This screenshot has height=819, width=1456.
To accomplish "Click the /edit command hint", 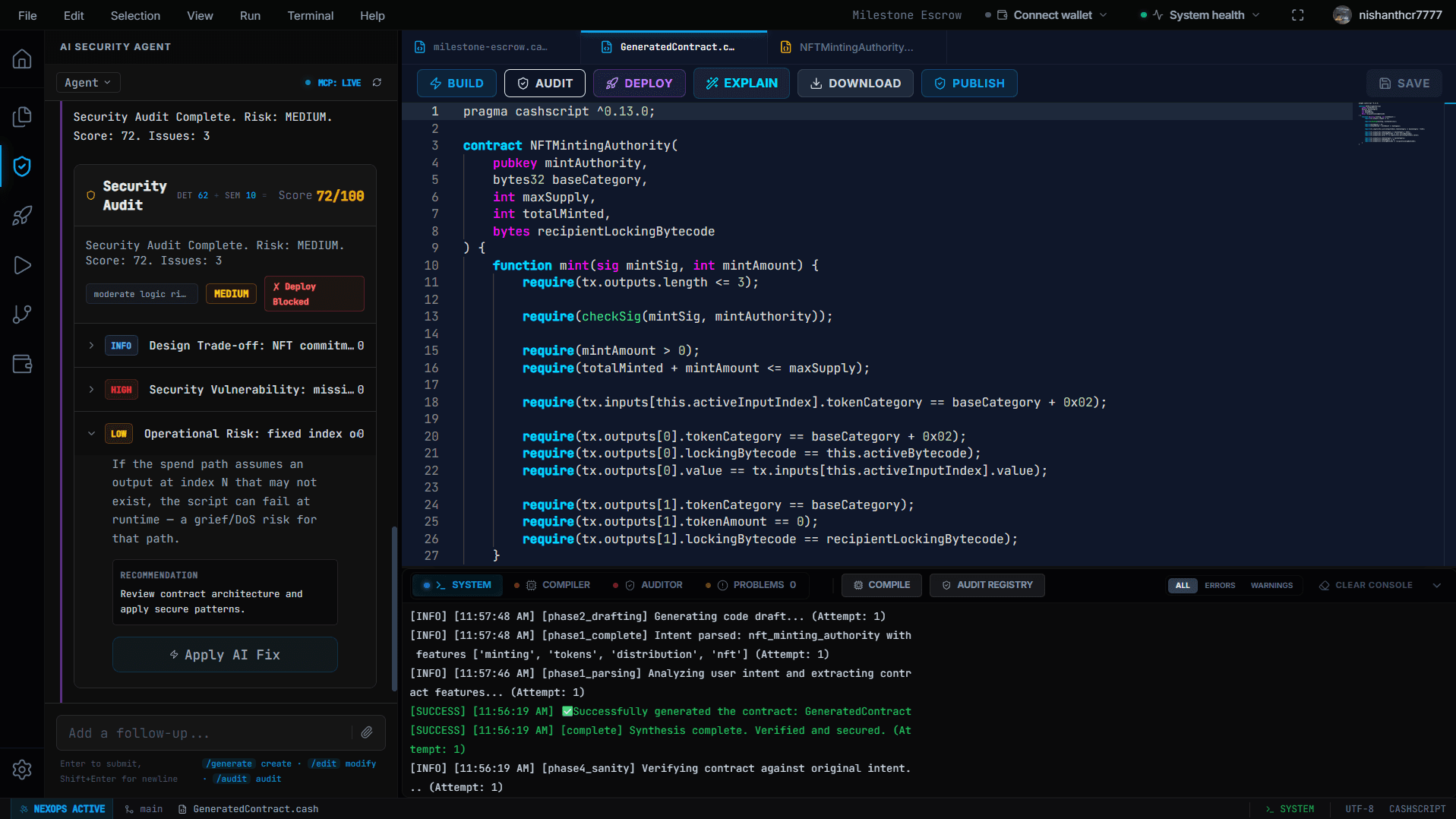I will click(x=324, y=764).
